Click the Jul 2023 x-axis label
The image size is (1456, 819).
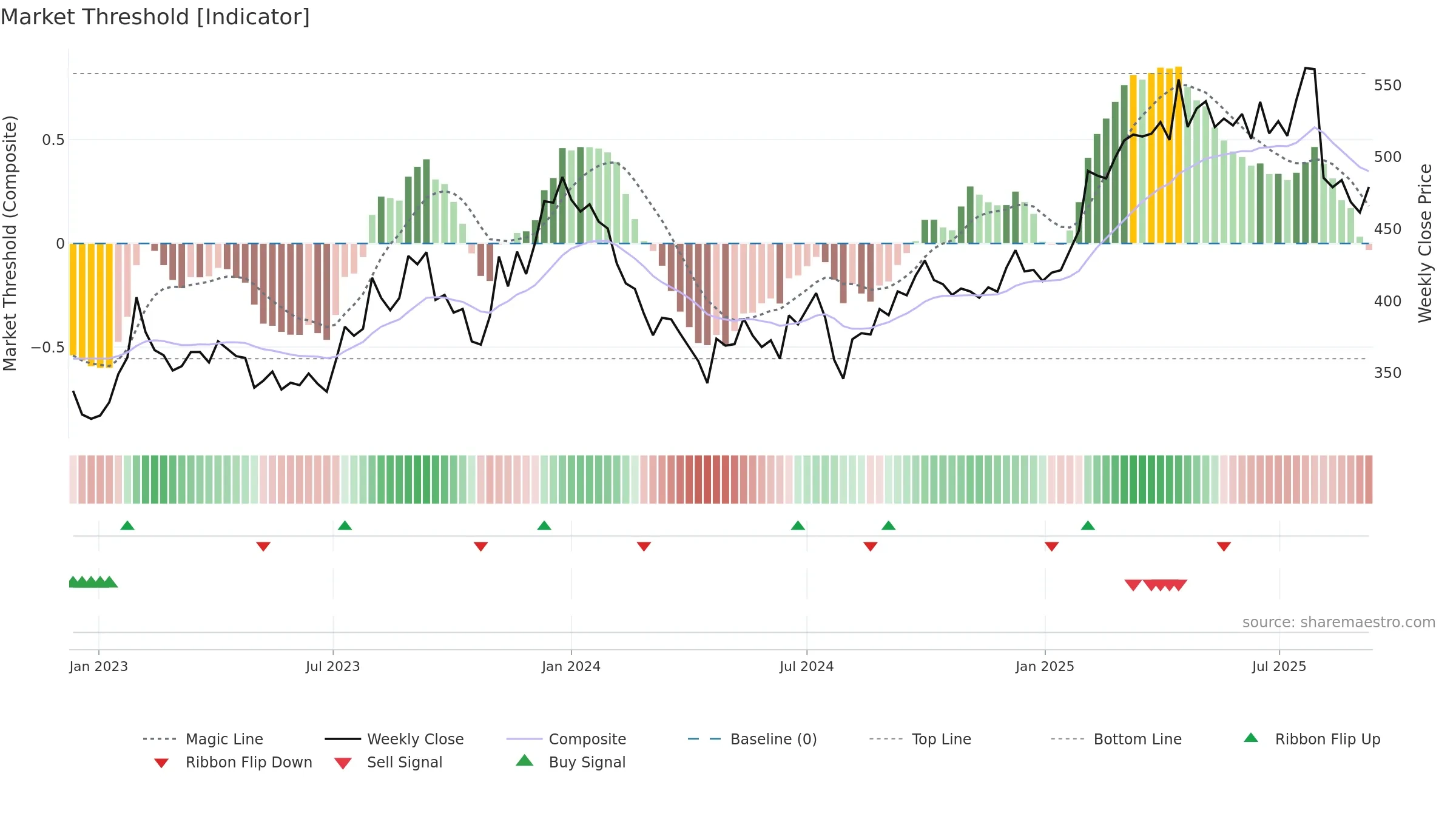333,667
